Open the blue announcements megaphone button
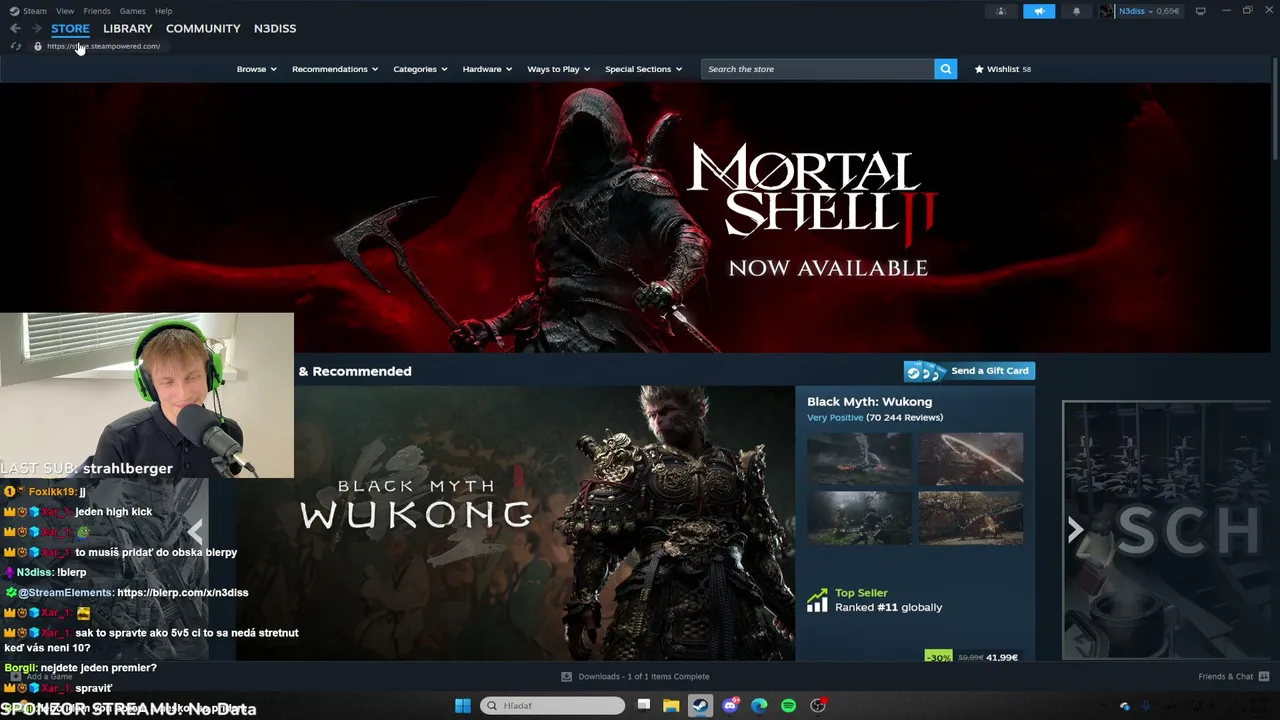Viewport: 1280px width, 720px height. click(1039, 11)
